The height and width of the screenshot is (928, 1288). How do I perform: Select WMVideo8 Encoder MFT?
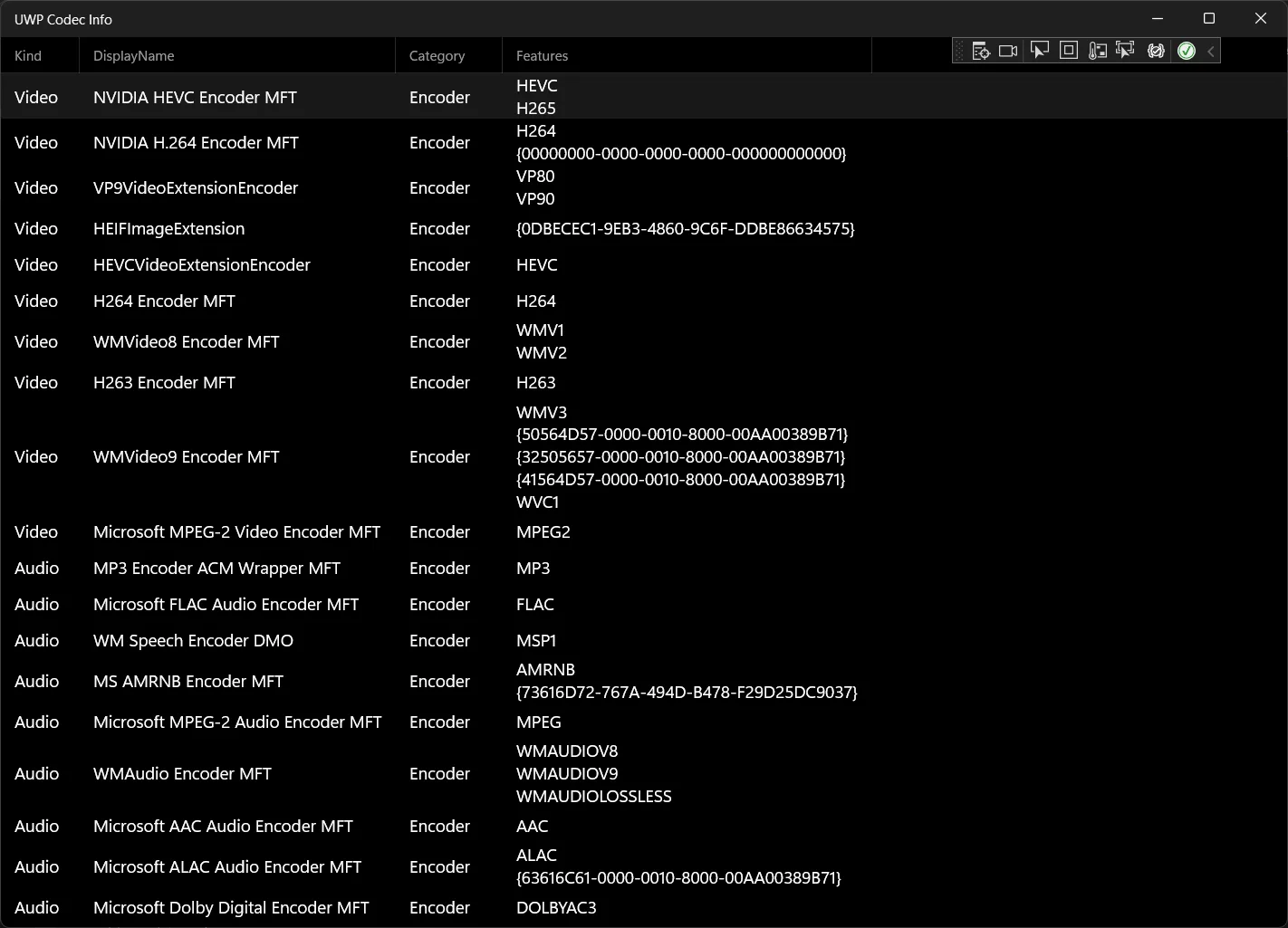(x=186, y=341)
